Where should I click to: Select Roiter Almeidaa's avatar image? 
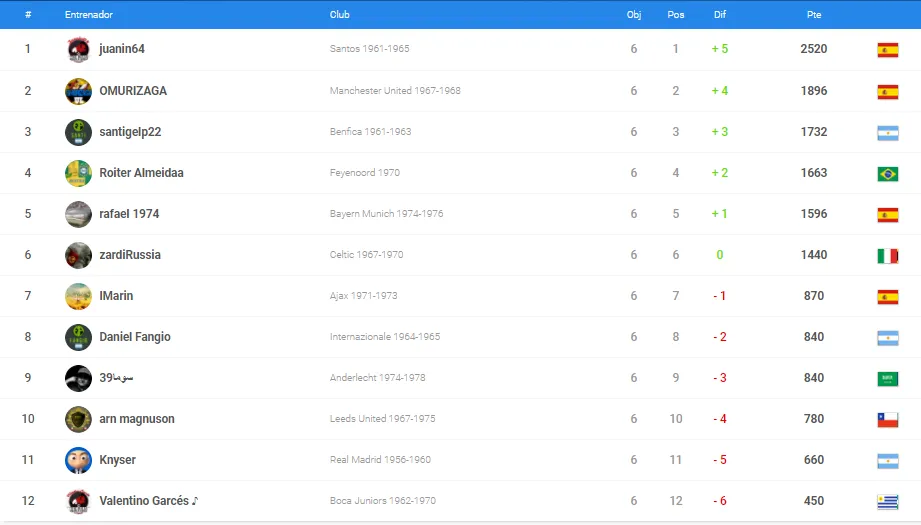pos(78,173)
